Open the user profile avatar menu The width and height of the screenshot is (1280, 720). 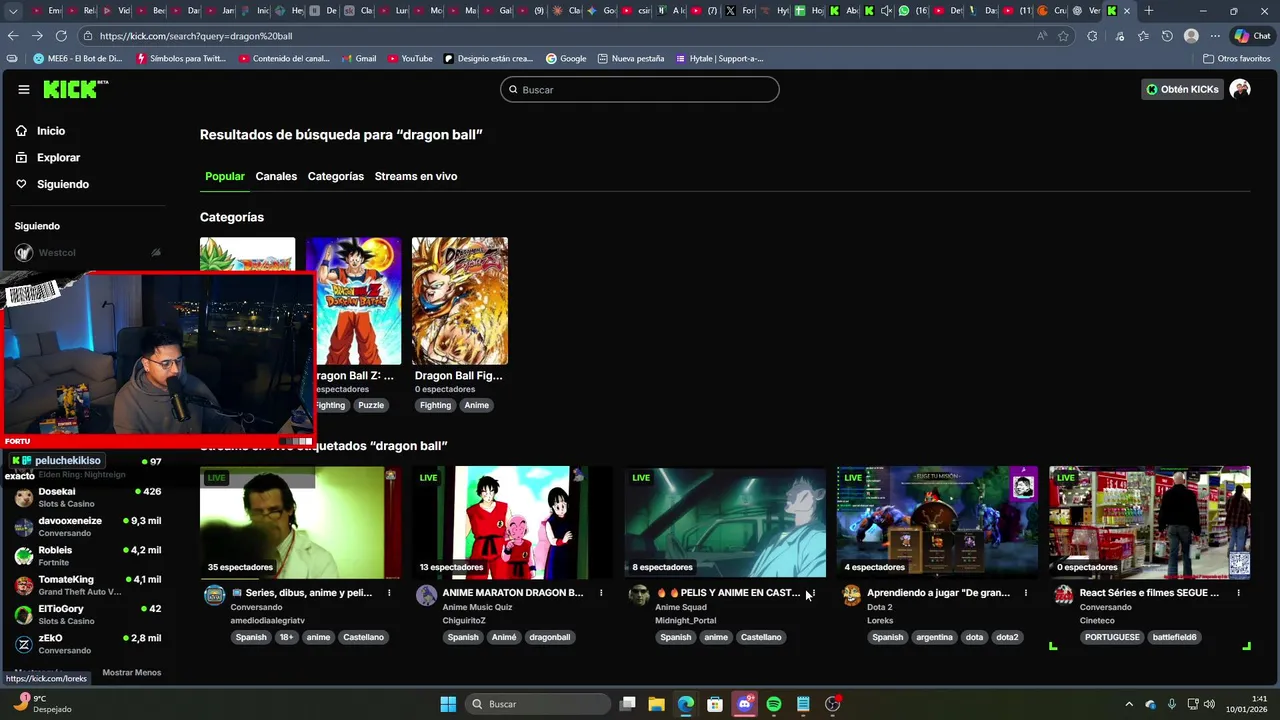pos(1240,89)
